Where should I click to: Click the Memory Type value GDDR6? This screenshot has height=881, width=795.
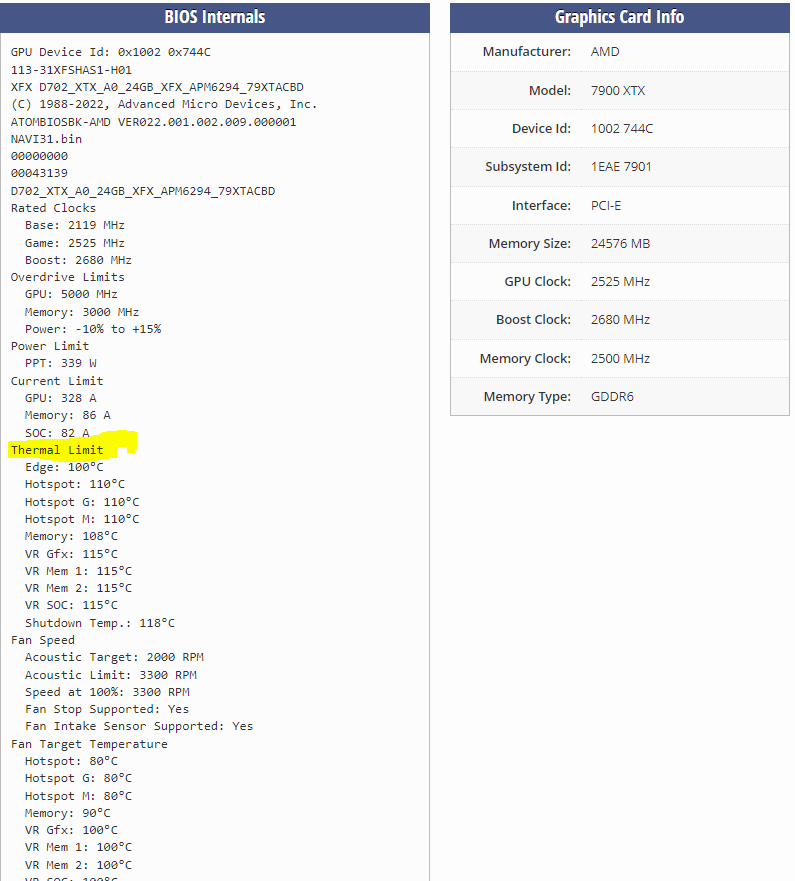[612, 397]
